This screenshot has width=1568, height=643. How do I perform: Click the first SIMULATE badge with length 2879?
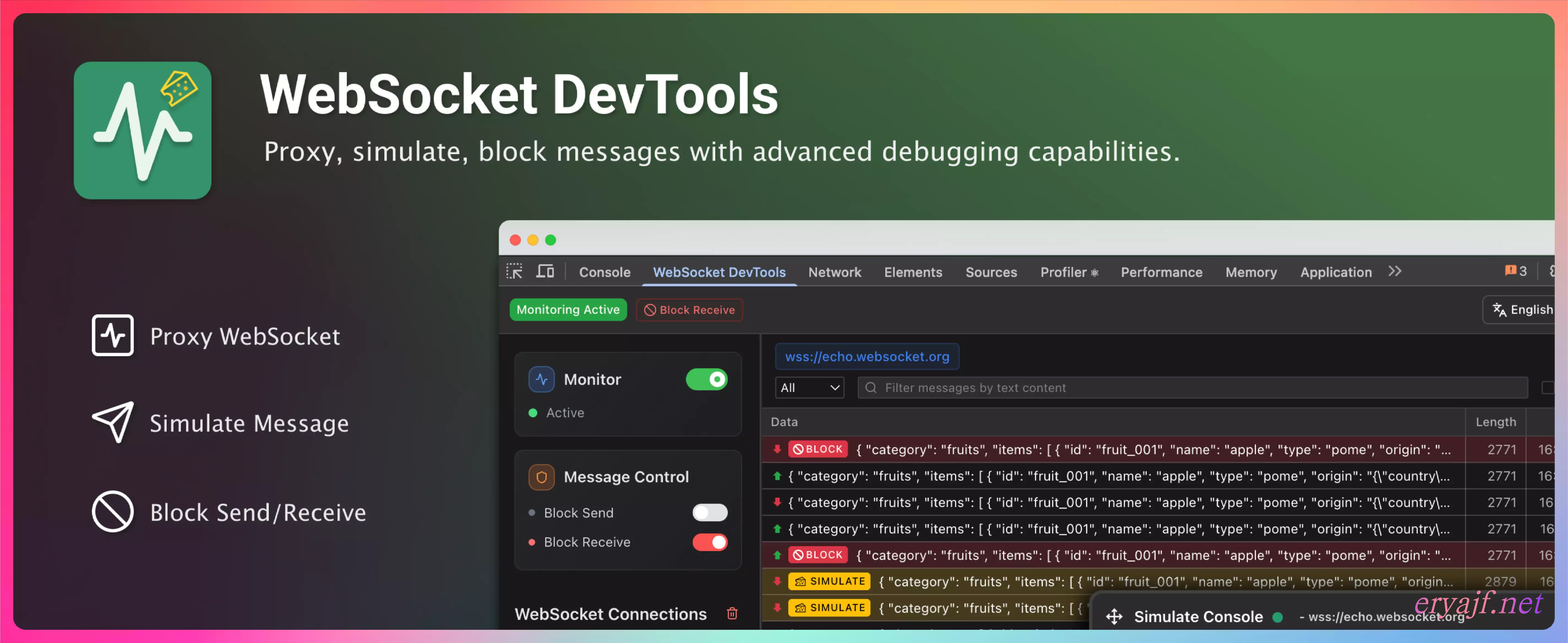click(x=829, y=582)
